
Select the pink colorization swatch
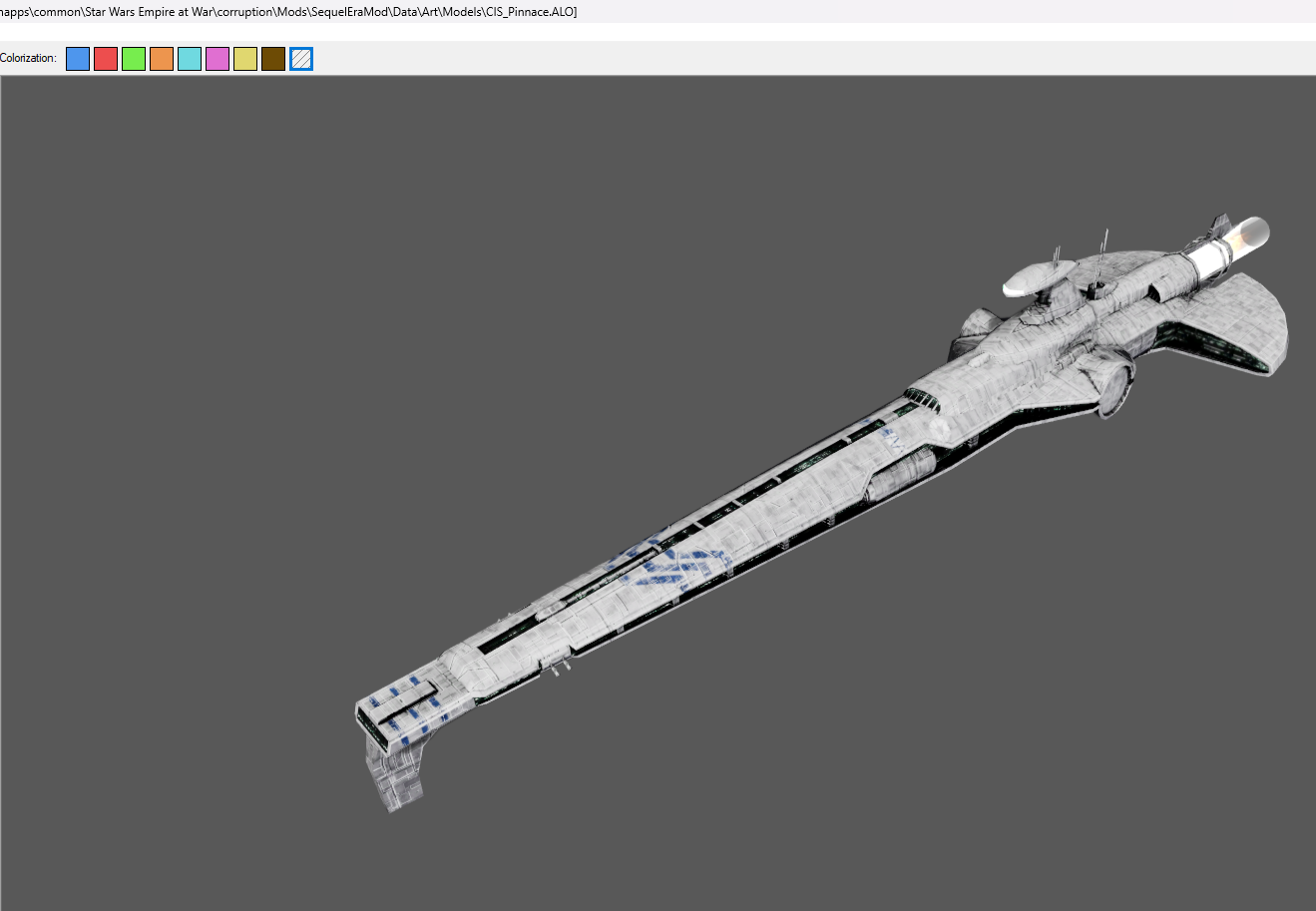(218, 59)
